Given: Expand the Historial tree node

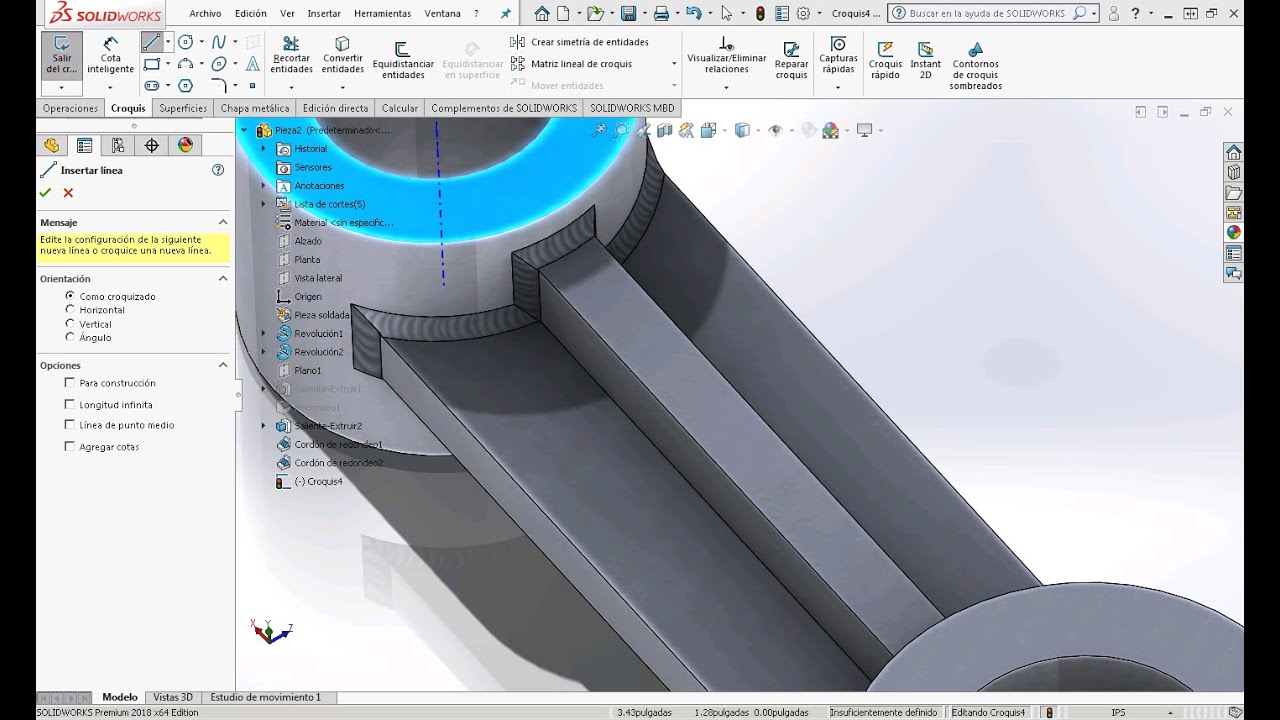Looking at the screenshot, I should pyautogui.click(x=264, y=148).
